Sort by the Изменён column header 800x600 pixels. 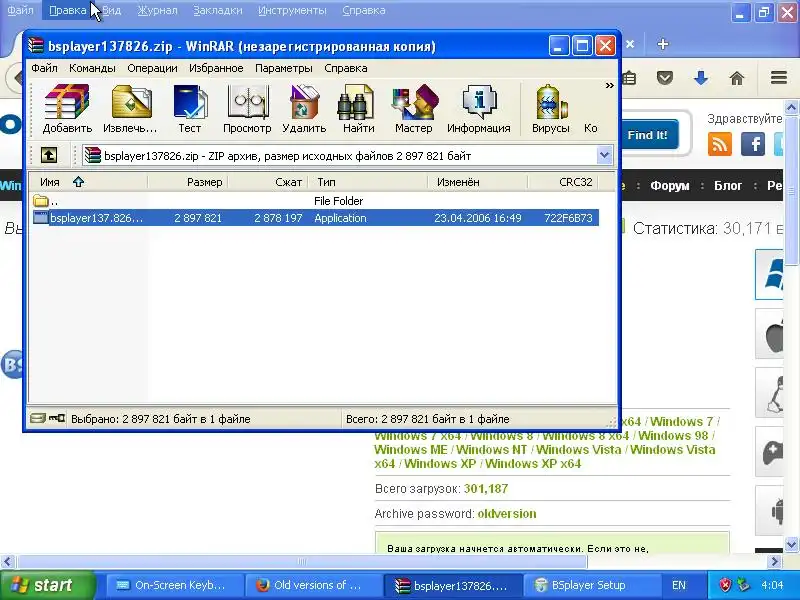point(478,182)
